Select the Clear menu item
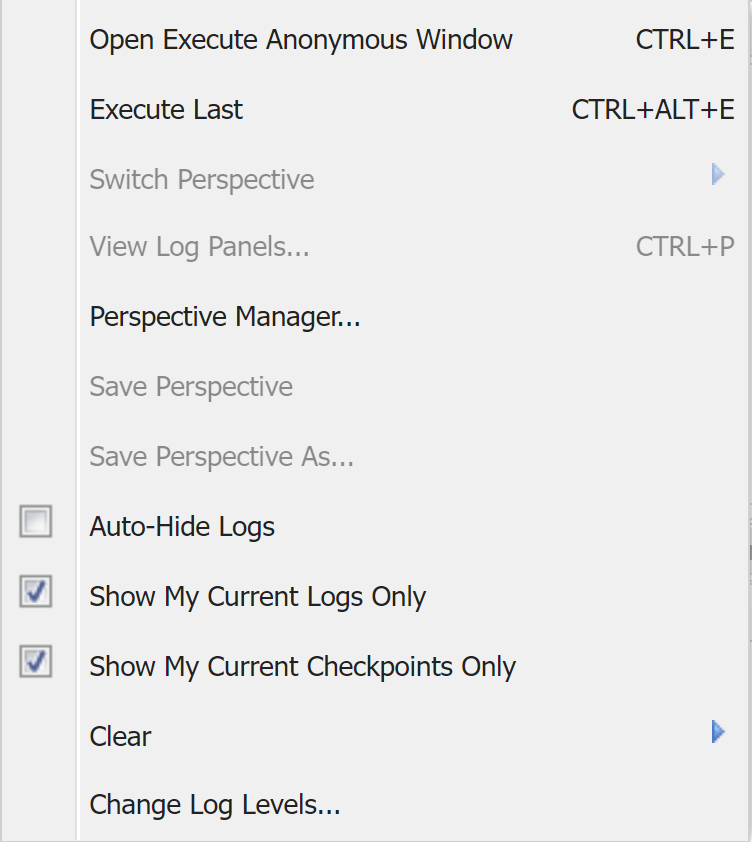Viewport: 752px width, 842px height. [120, 737]
